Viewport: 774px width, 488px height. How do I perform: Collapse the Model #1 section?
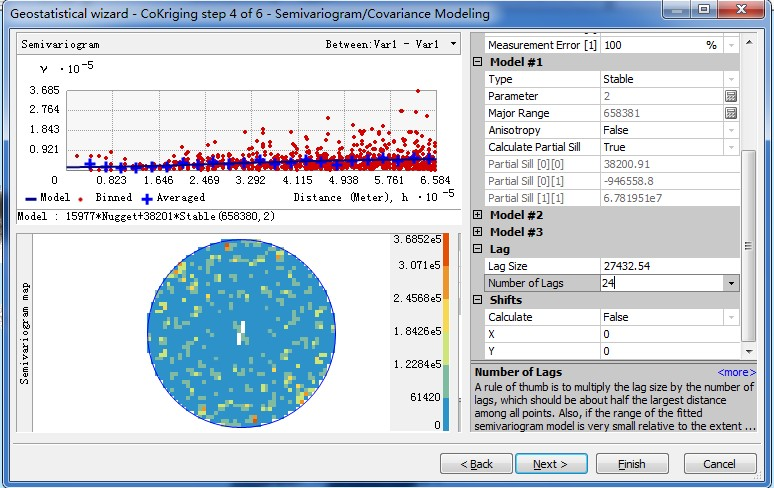tap(477, 62)
